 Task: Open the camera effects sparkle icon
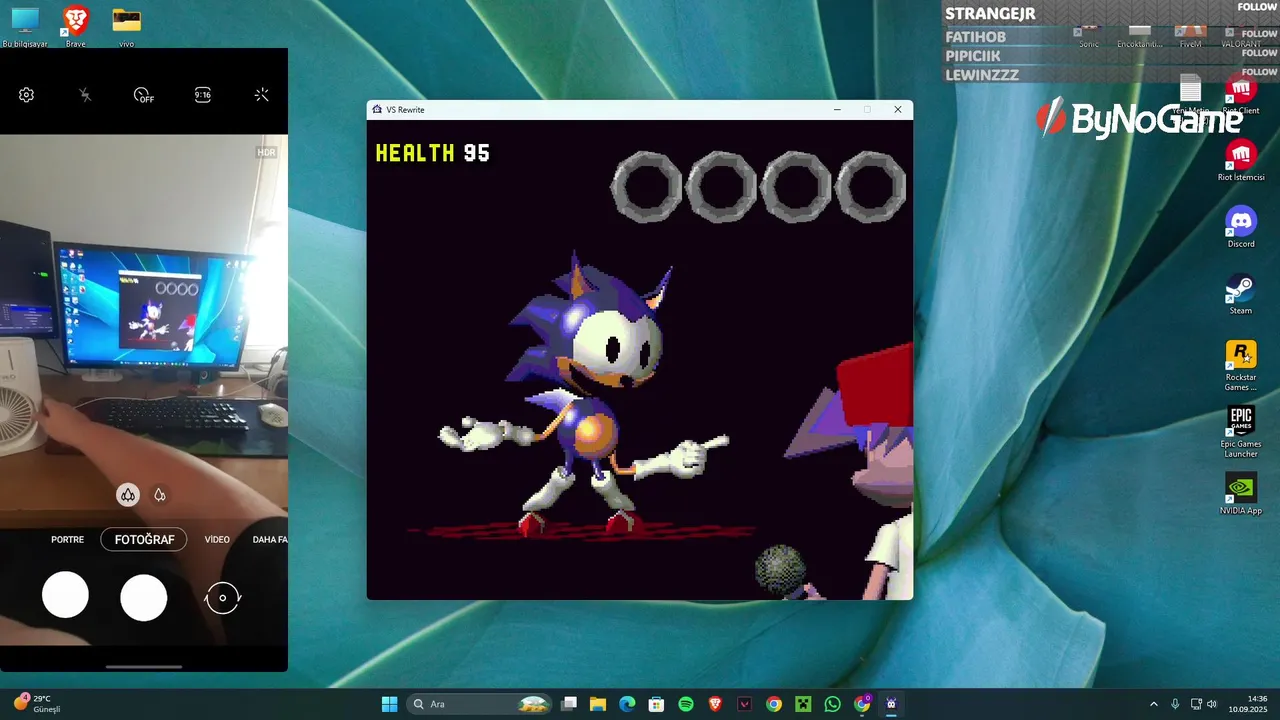pyautogui.click(x=262, y=95)
